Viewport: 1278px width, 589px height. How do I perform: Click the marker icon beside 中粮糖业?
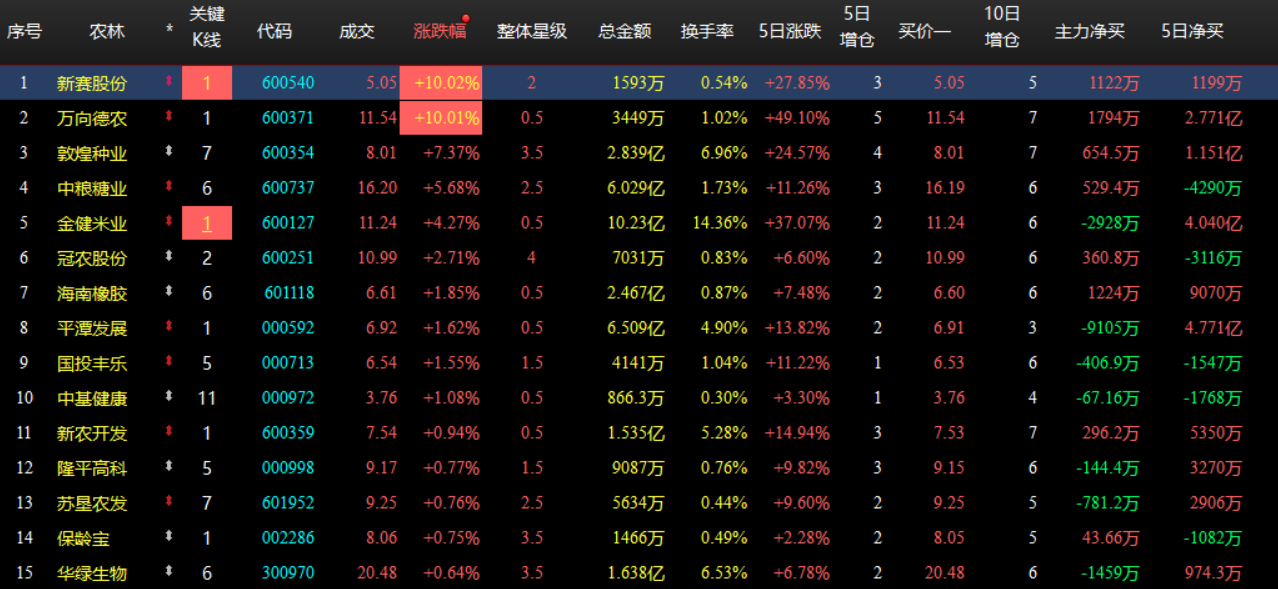coord(169,188)
